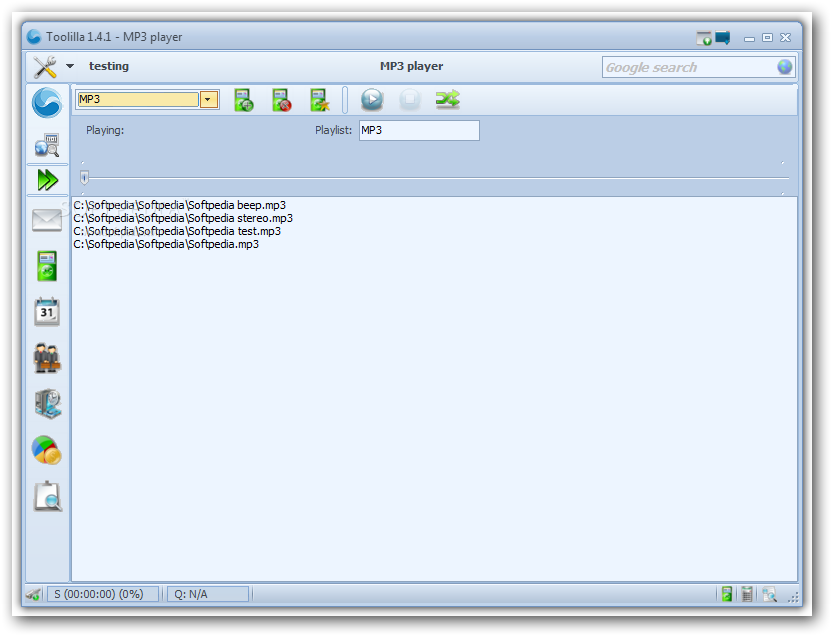Click into the yellow MP3 combo box field
832x636 pixels.
point(138,99)
